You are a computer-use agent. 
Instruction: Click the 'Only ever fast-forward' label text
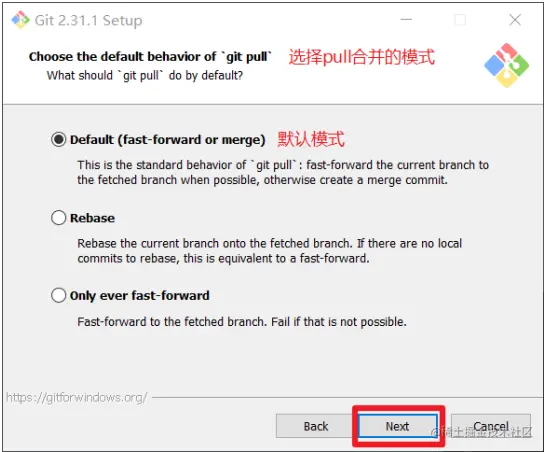[140, 296]
